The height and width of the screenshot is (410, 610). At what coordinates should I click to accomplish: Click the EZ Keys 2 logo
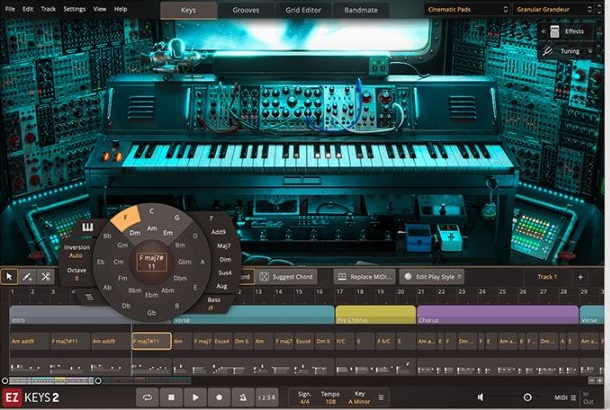point(31,398)
